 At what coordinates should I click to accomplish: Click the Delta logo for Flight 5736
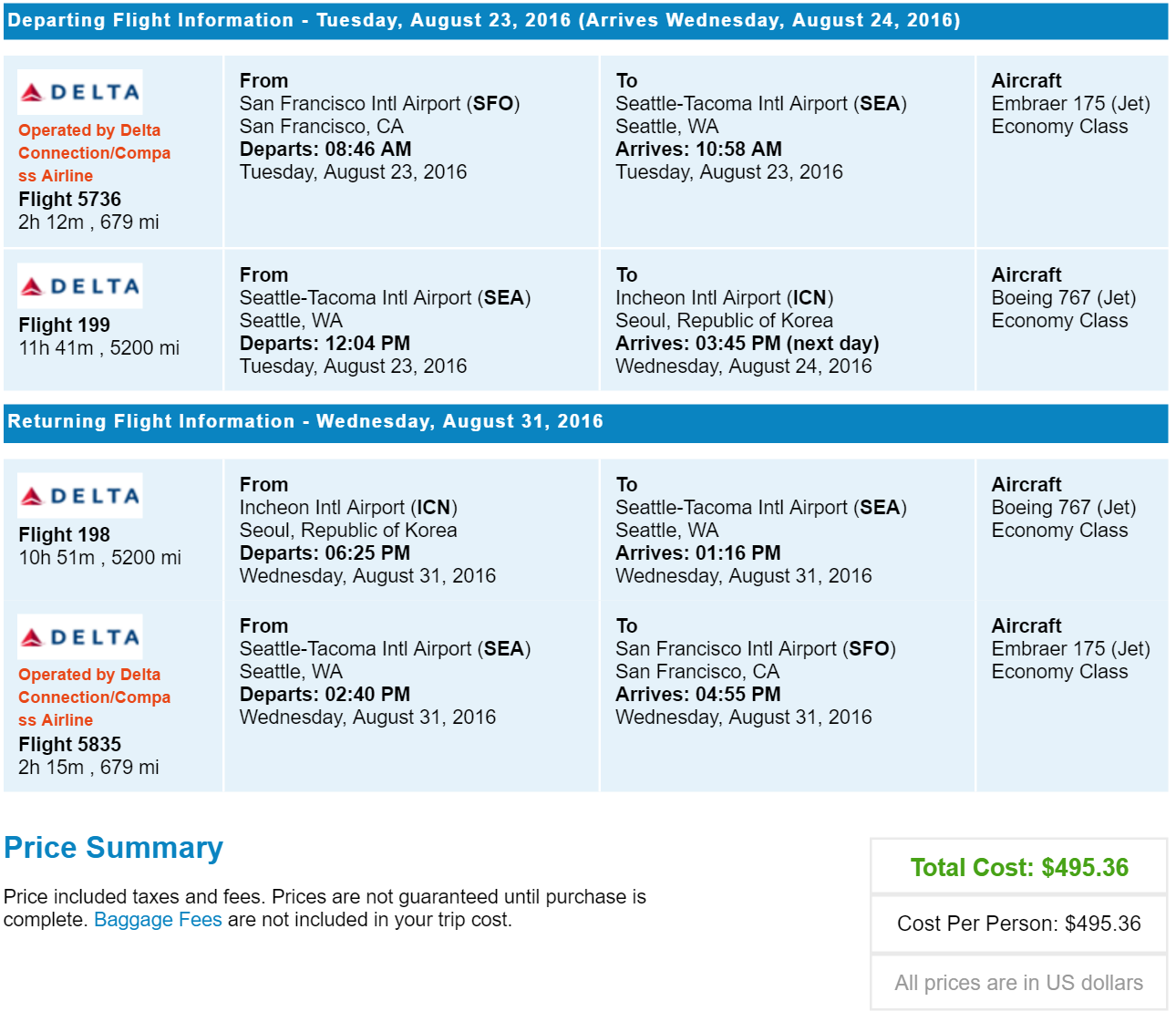click(x=80, y=92)
